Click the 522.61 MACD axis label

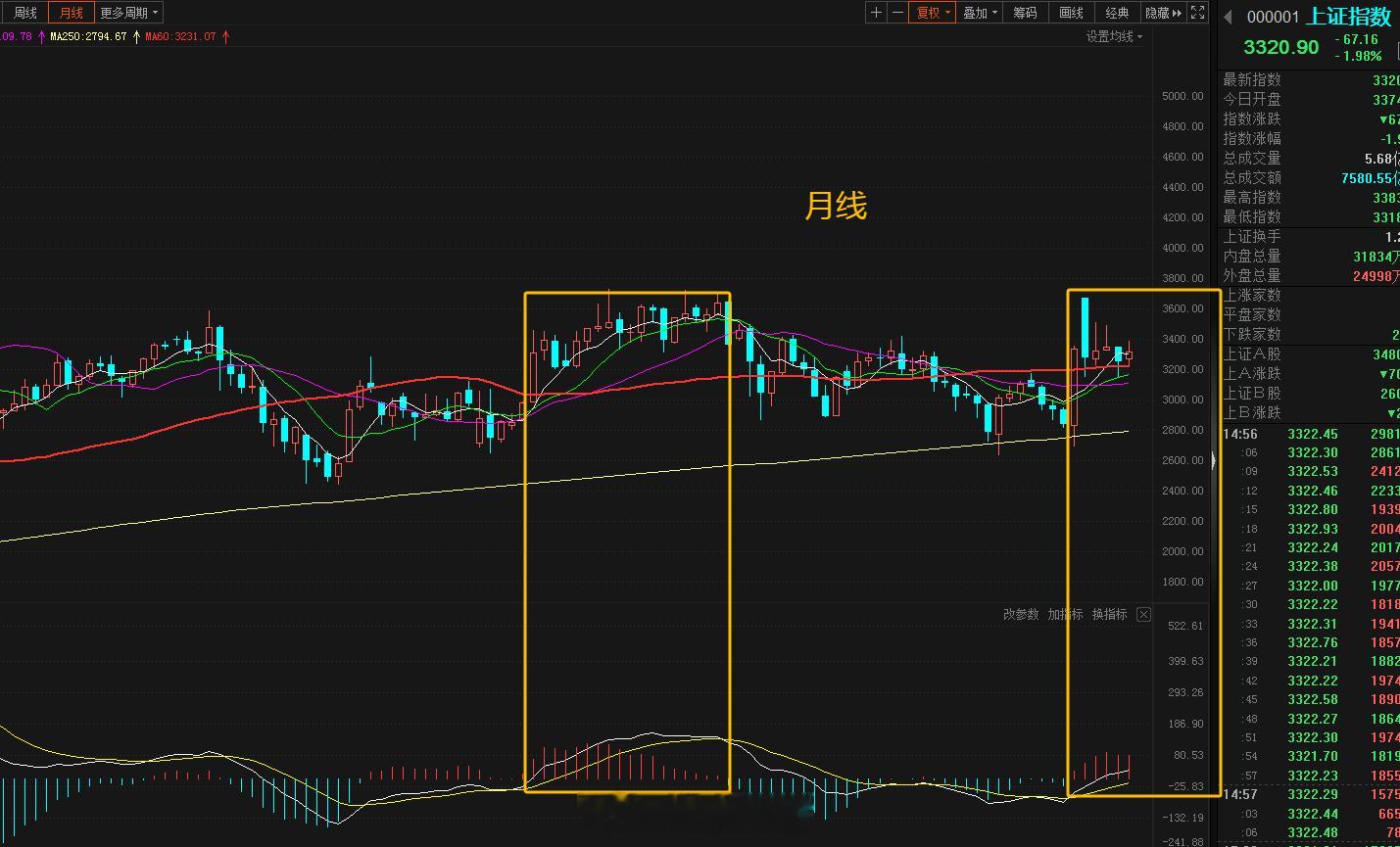[x=1185, y=626]
